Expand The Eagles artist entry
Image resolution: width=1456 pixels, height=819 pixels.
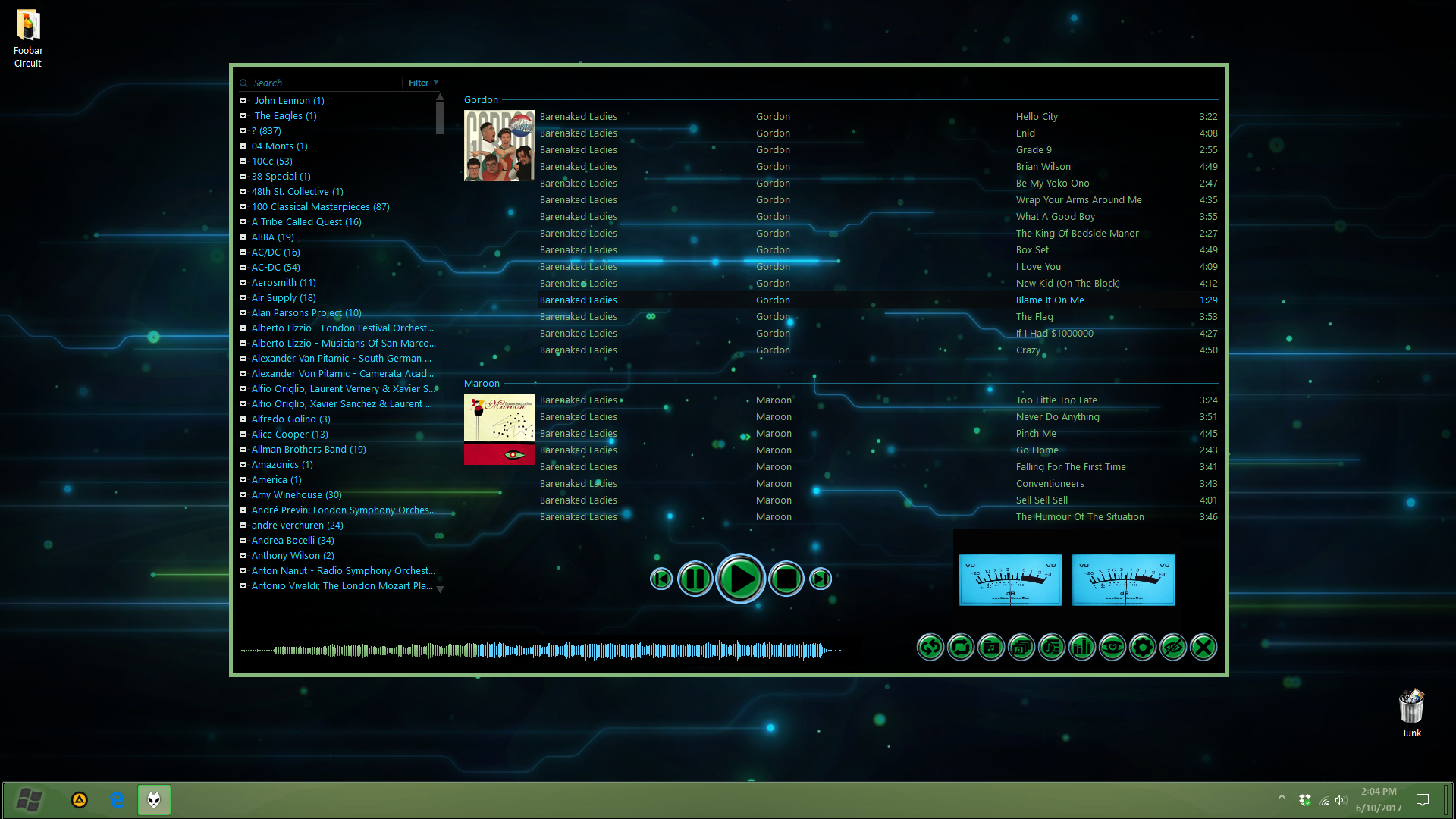click(243, 115)
